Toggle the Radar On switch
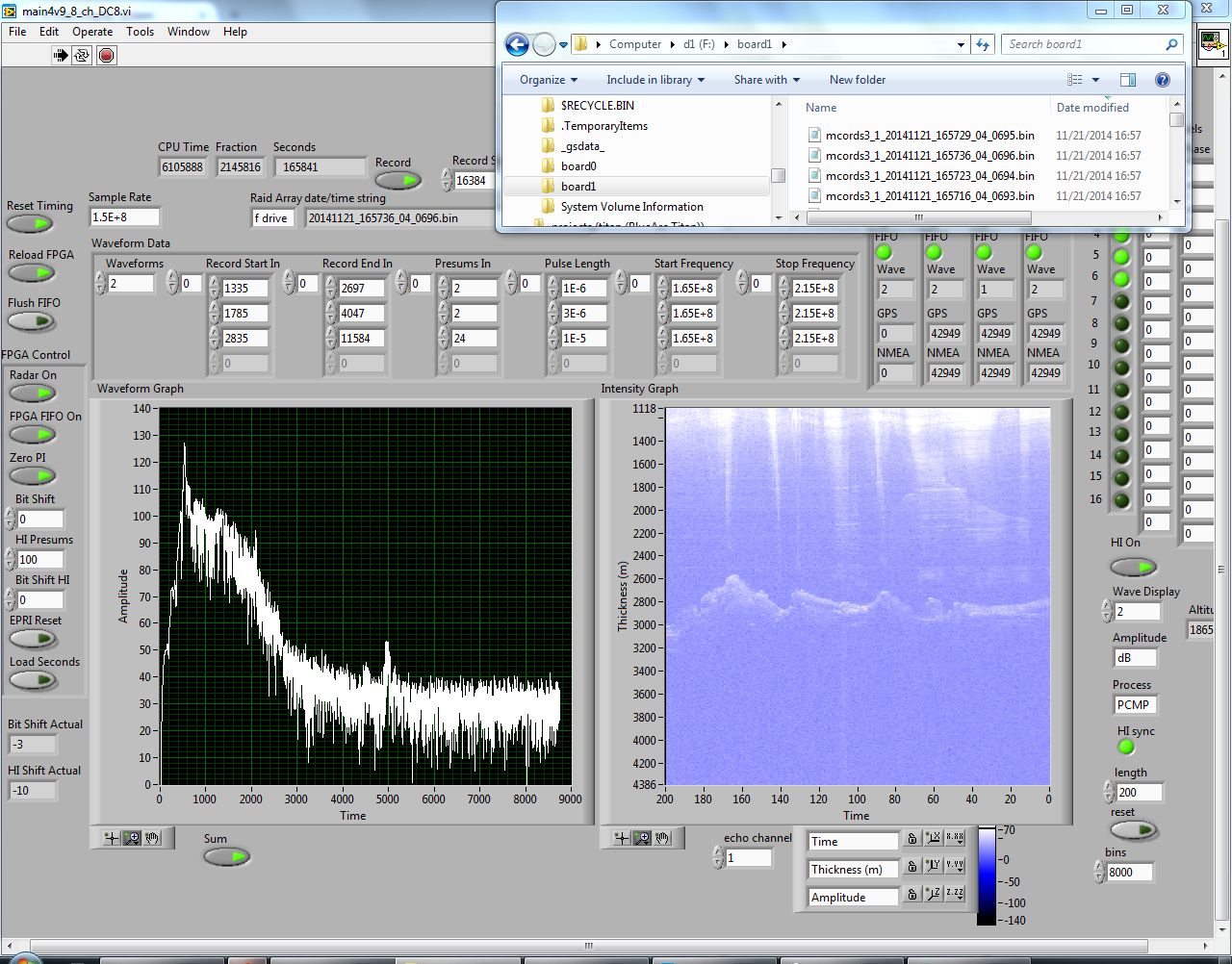This screenshot has height=964, width=1232. (x=33, y=393)
